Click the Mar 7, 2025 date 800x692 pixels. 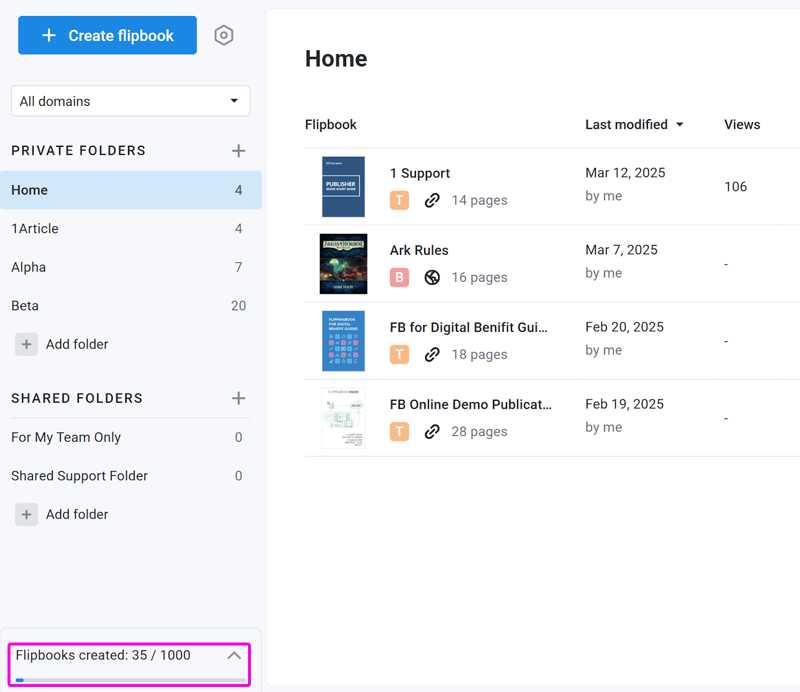tap(621, 250)
